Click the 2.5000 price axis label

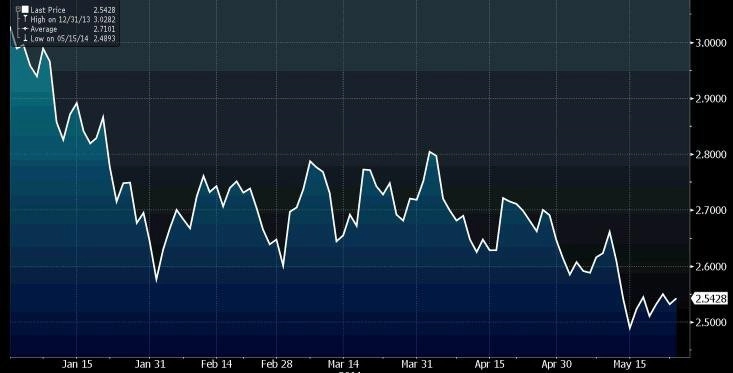pos(711,323)
